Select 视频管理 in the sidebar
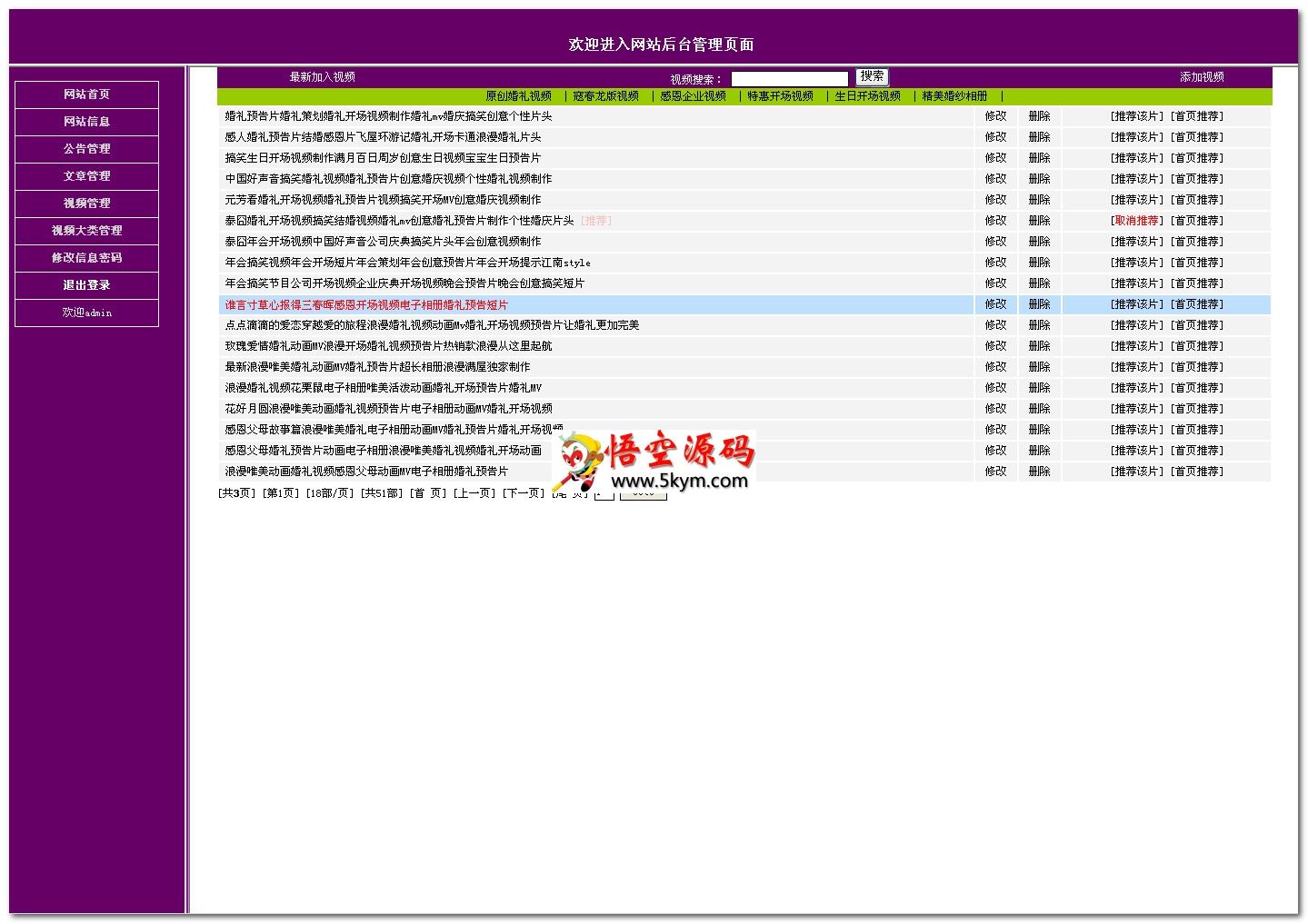This screenshot has height=924, width=1308. coord(86,204)
